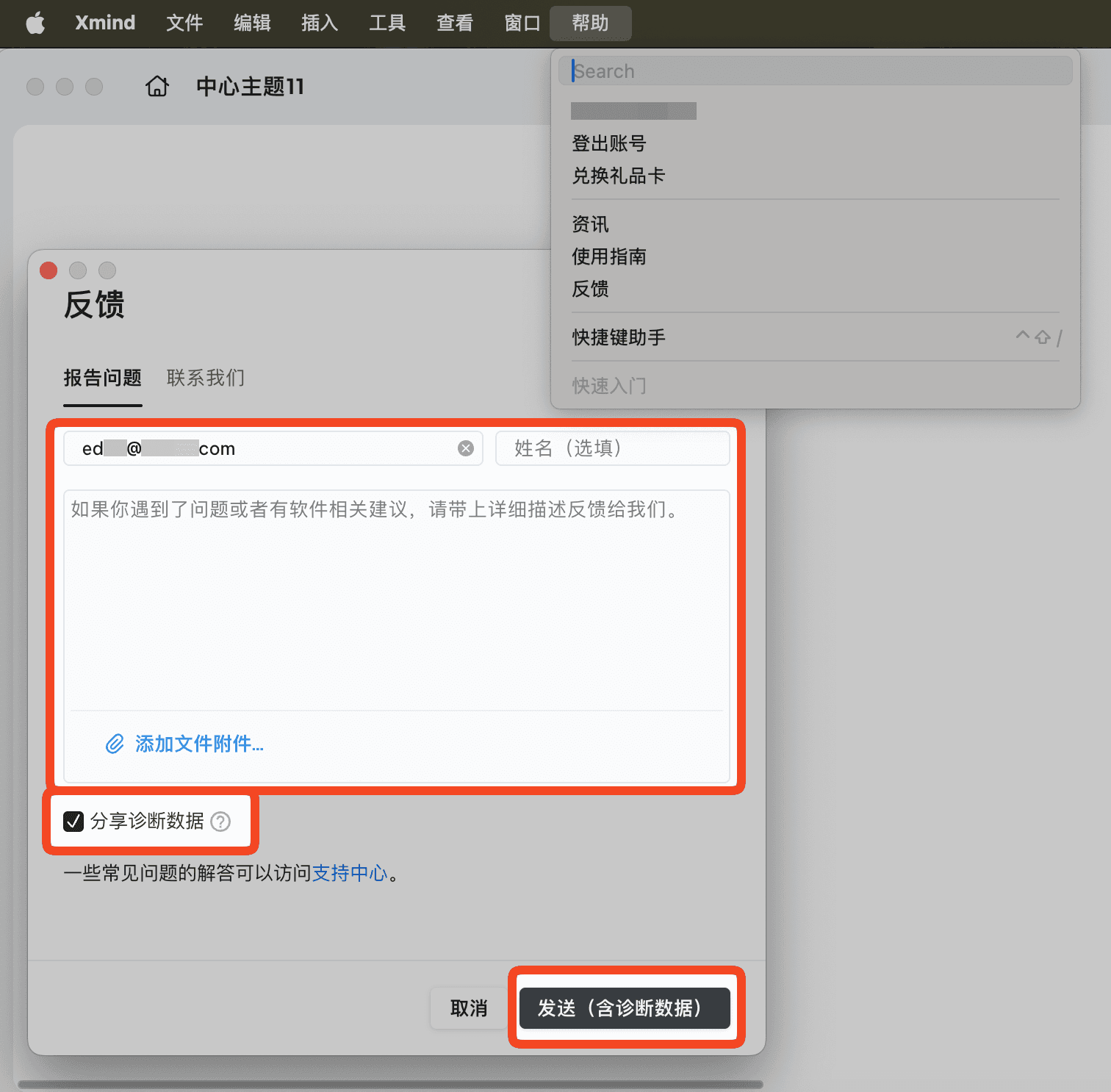Click the 姓名（选填）name field
This screenshot has height=1092, width=1111.
pos(612,448)
